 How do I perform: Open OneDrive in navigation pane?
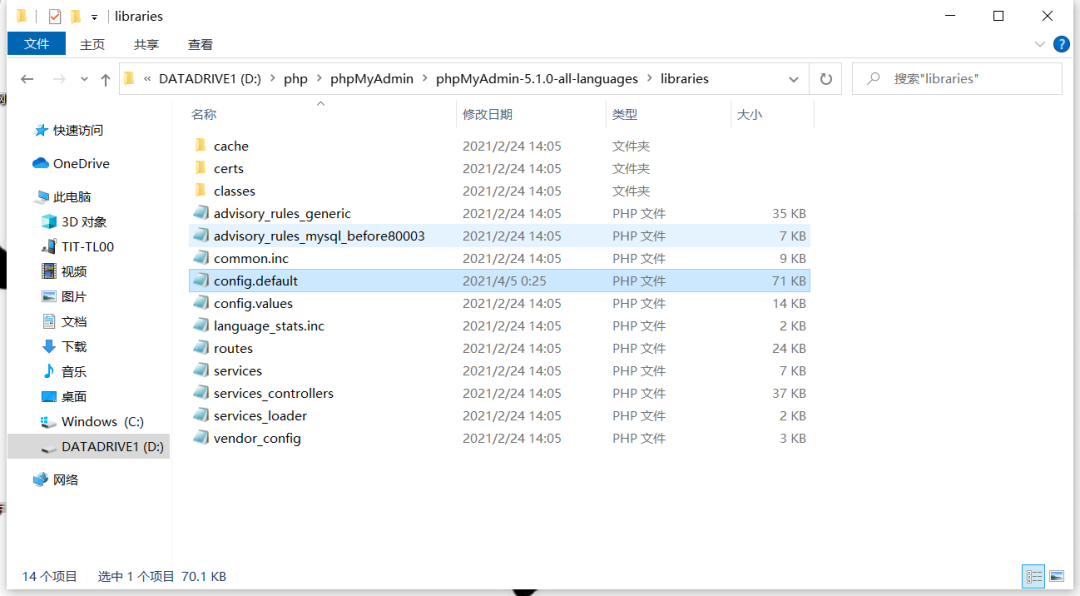[x=81, y=163]
